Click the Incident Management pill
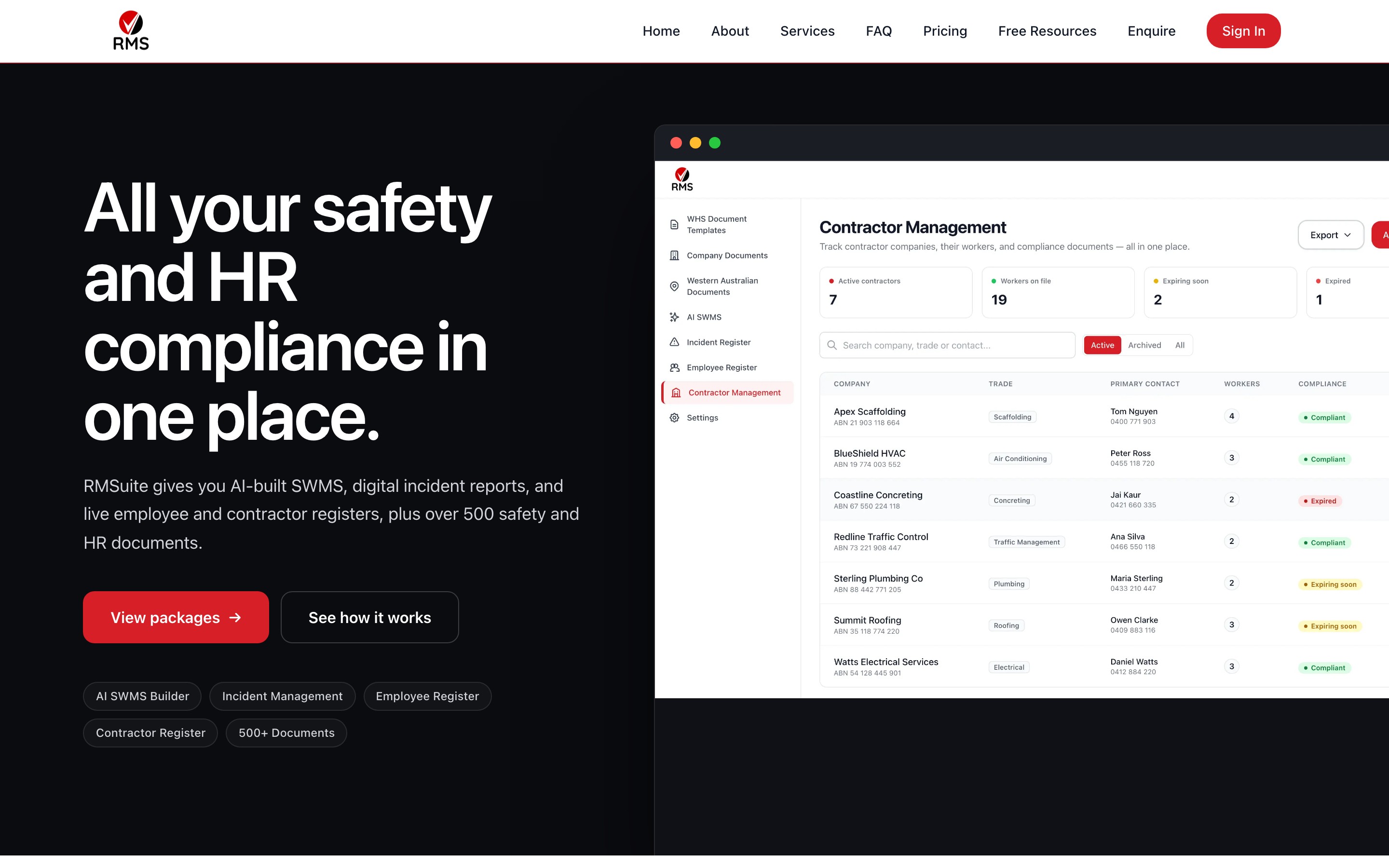This screenshot has height=868, width=1389. click(x=283, y=696)
